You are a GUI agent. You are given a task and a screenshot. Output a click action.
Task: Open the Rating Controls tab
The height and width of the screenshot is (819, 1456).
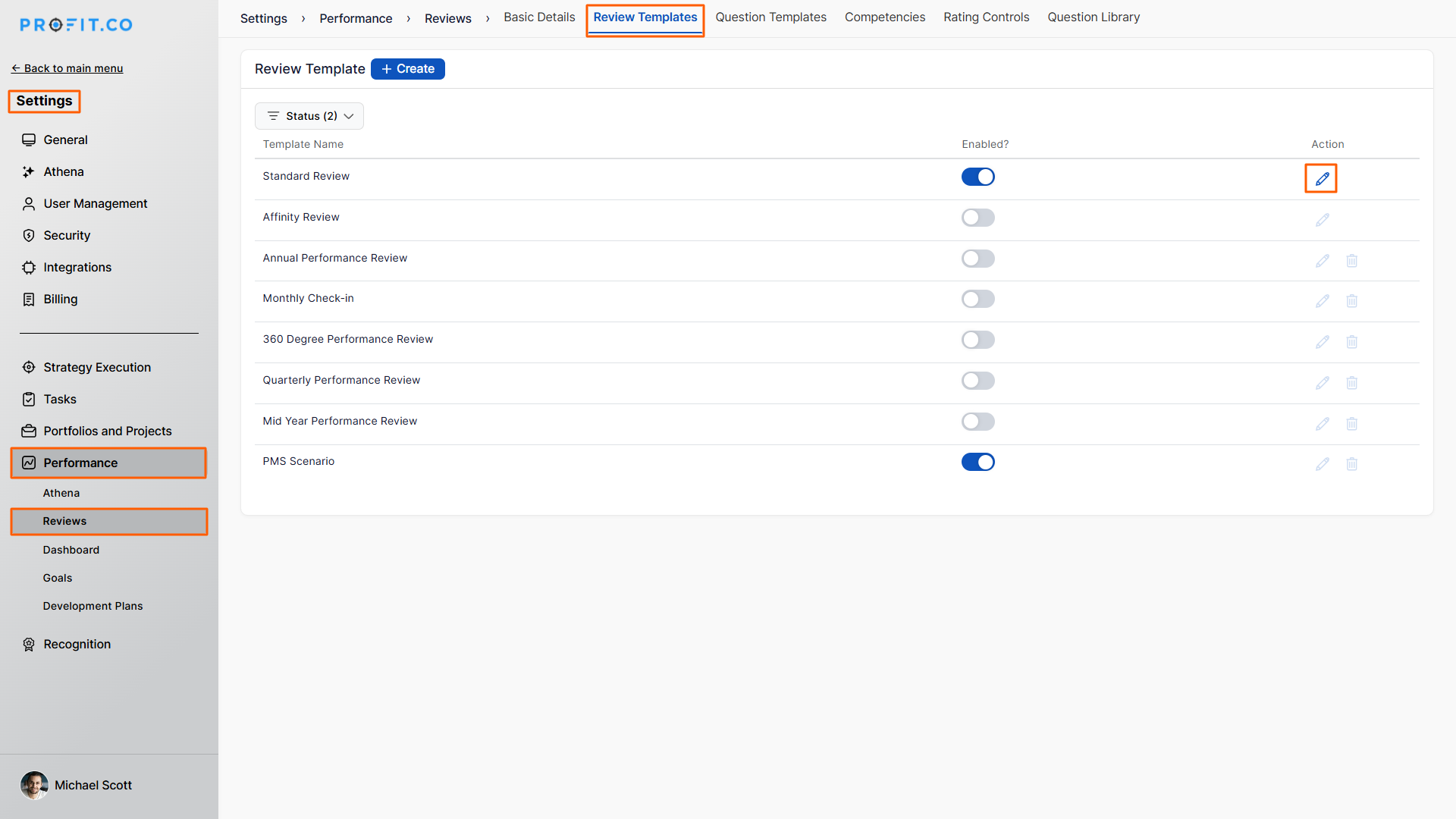(x=986, y=17)
